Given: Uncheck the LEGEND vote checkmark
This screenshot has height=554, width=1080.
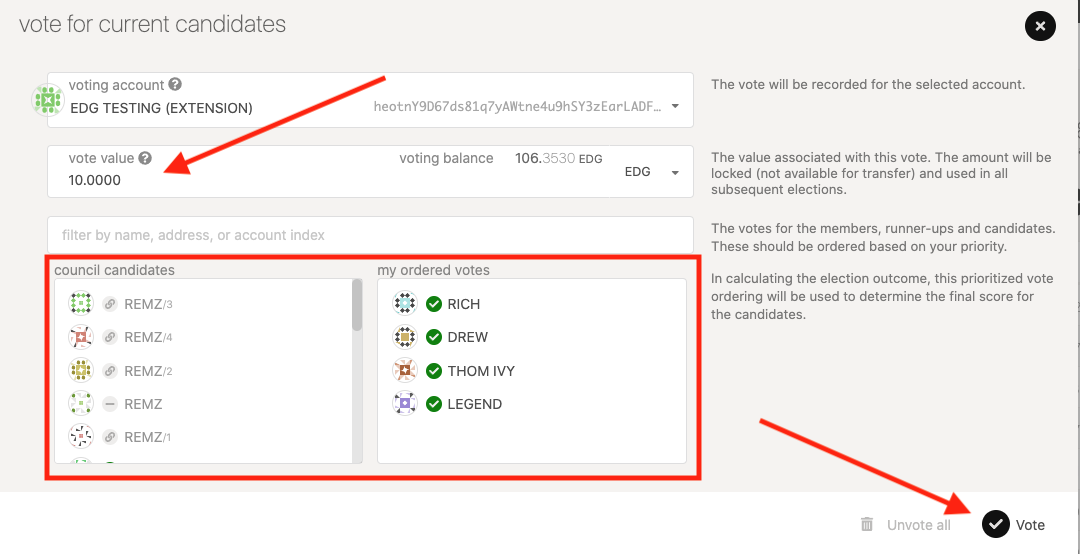Looking at the screenshot, I should click(434, 404).
